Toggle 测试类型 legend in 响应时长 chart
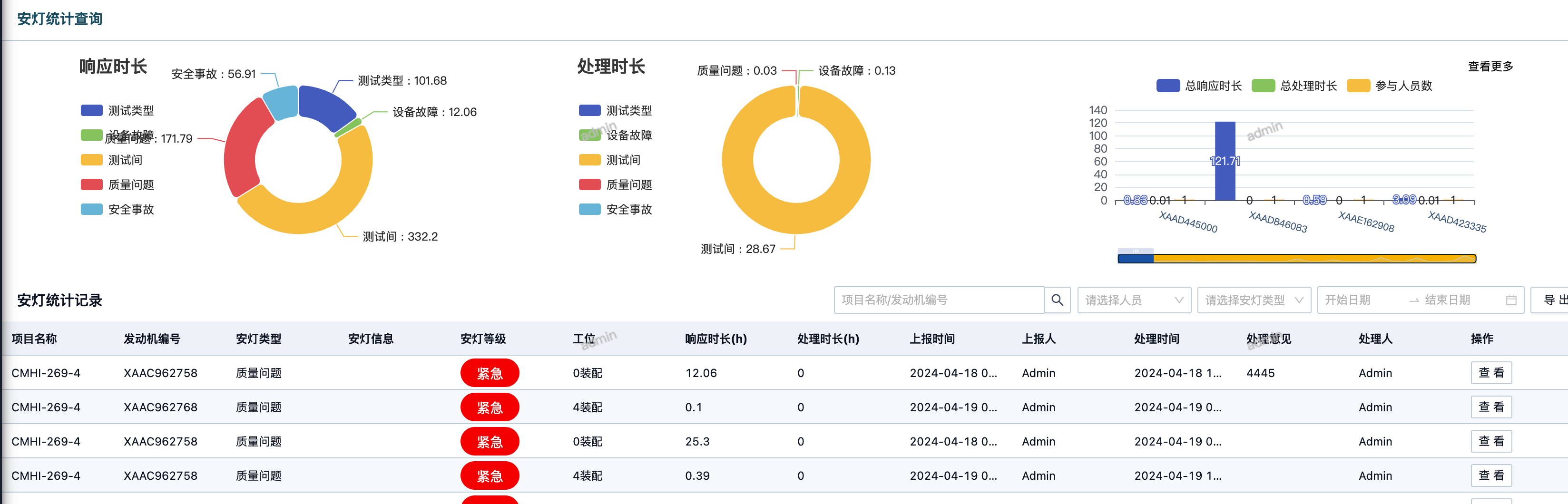 118,110
